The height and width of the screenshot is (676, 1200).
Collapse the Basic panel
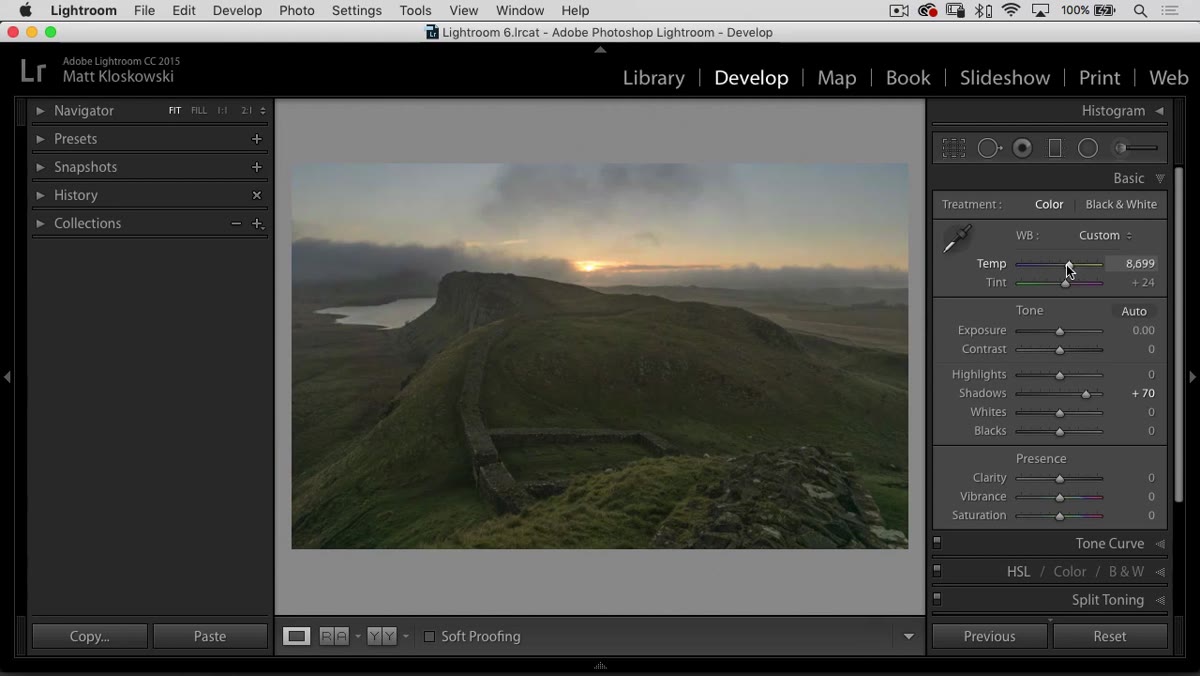(1160, 179)
